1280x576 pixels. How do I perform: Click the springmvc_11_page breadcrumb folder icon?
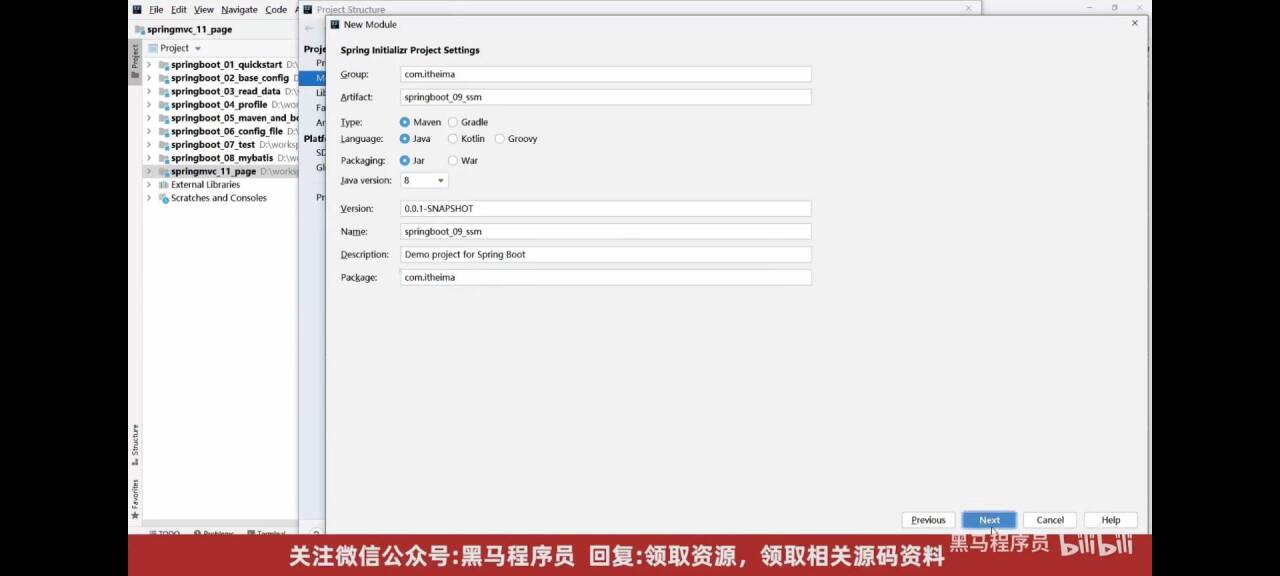point(139,30)
